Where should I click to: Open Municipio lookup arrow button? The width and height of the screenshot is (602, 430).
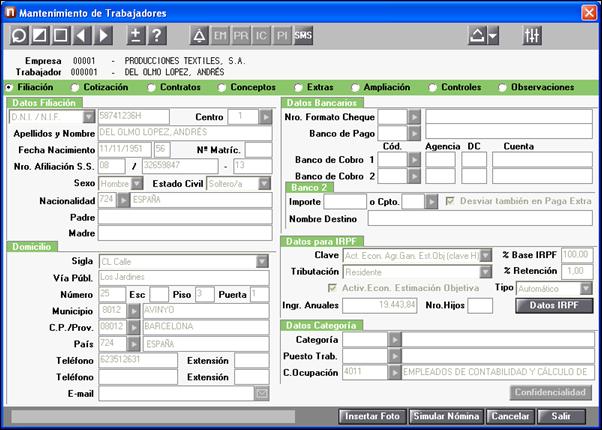tap(133, 311)
